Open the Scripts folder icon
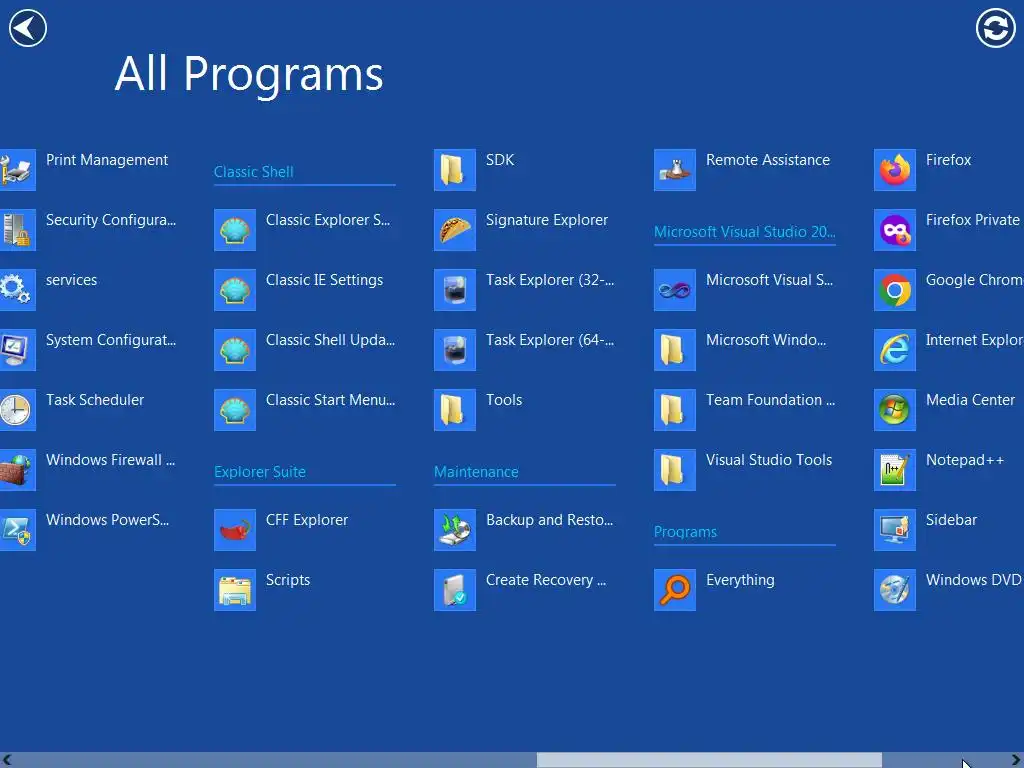 pos(235,590)
